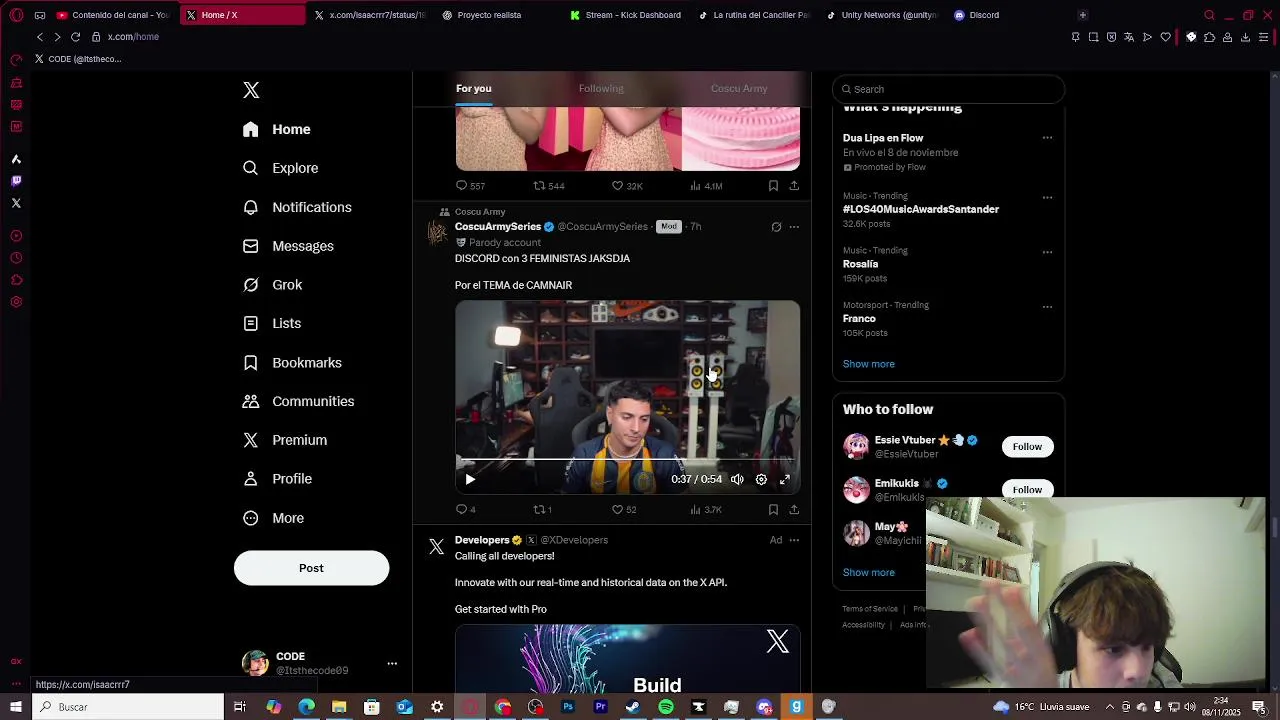The height and width of the screenshot is (720, 1280).
Task: Click the Windows Start button
Action: [16, 707]
